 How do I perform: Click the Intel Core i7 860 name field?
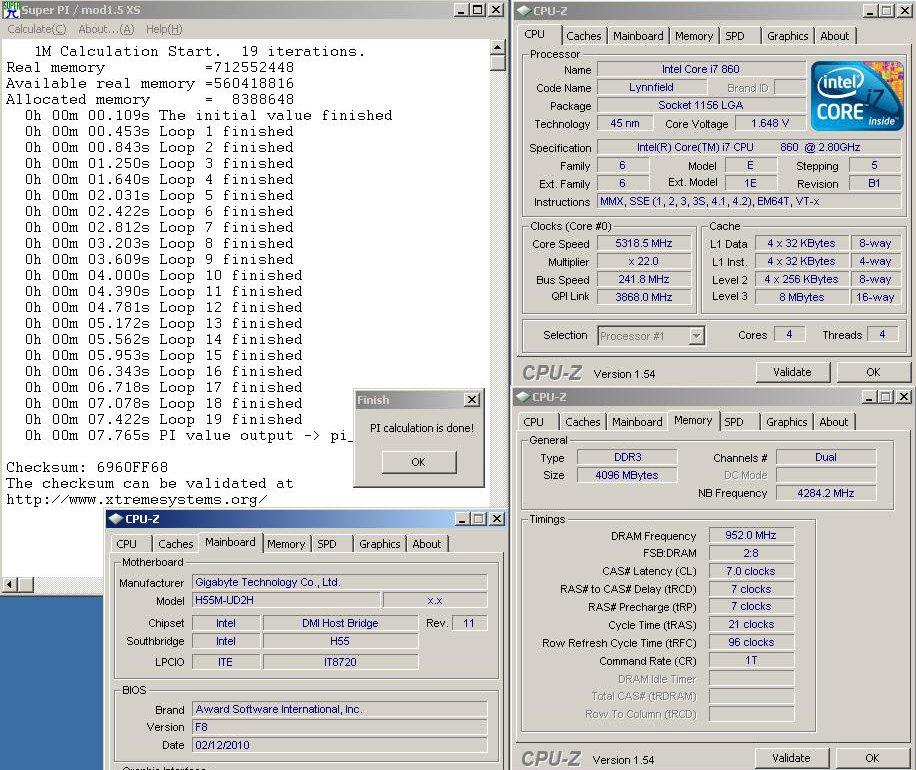pyautogui.click(x=700, y=69)
